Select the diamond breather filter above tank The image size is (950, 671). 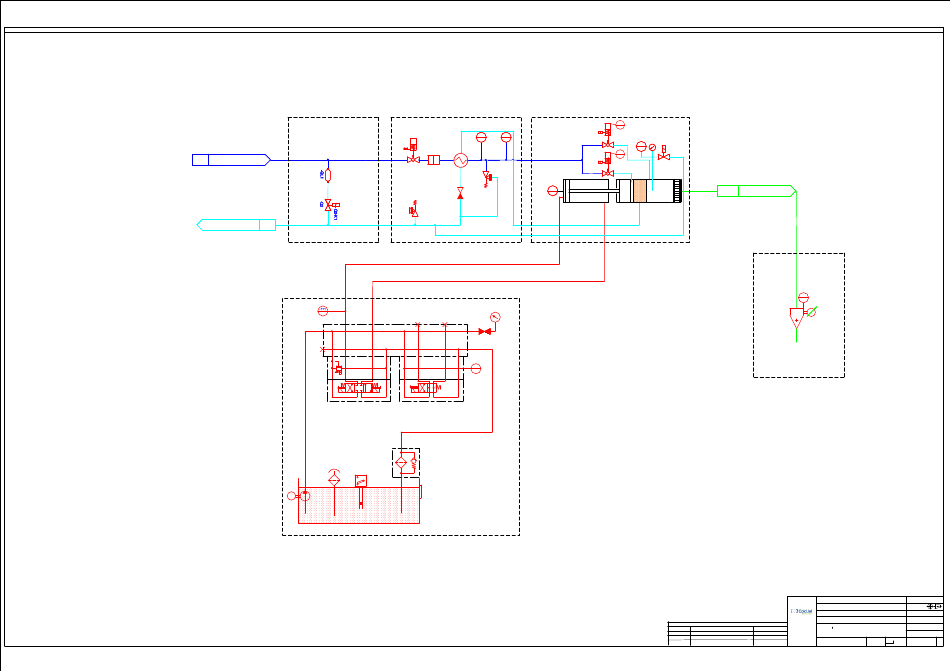pyautogui.click(x=334, y=479)
